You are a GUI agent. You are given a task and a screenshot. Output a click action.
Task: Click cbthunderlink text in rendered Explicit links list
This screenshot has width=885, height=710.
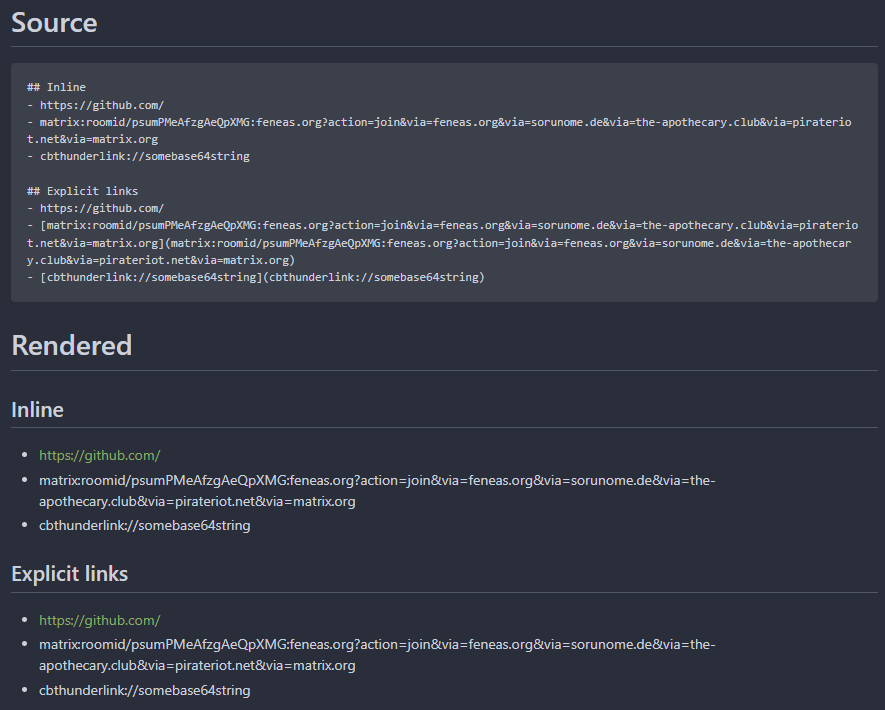(x=144, y=690)
